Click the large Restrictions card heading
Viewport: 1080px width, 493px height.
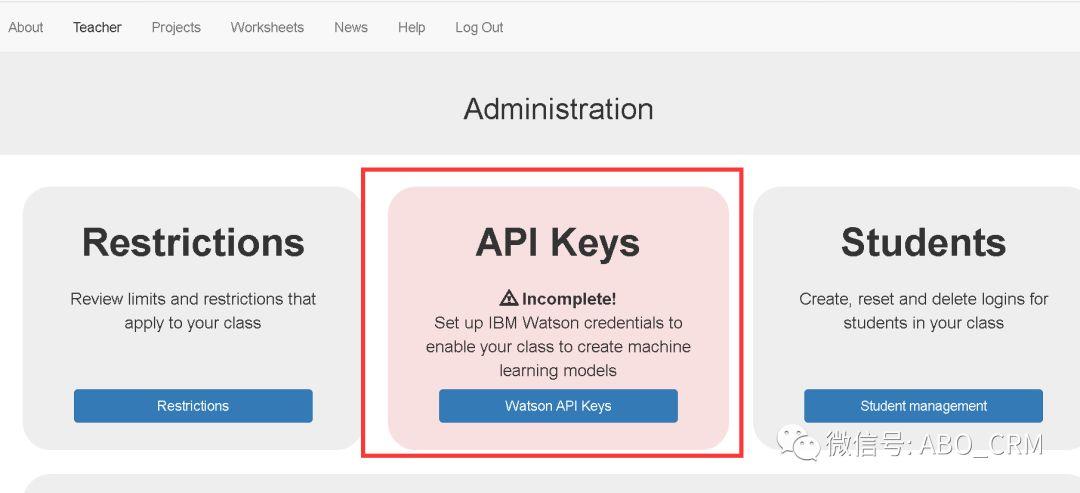(x=193, y=242)
